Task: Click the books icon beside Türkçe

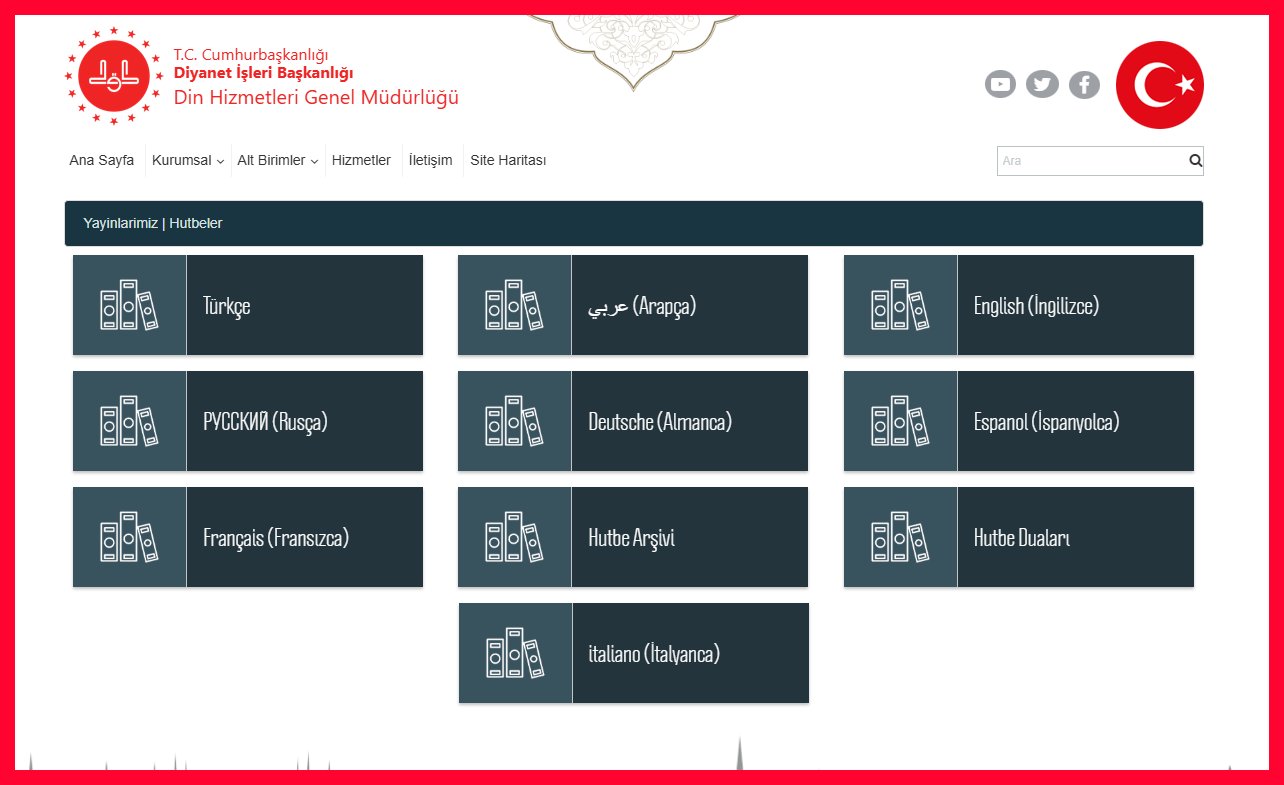Action: 129,305
